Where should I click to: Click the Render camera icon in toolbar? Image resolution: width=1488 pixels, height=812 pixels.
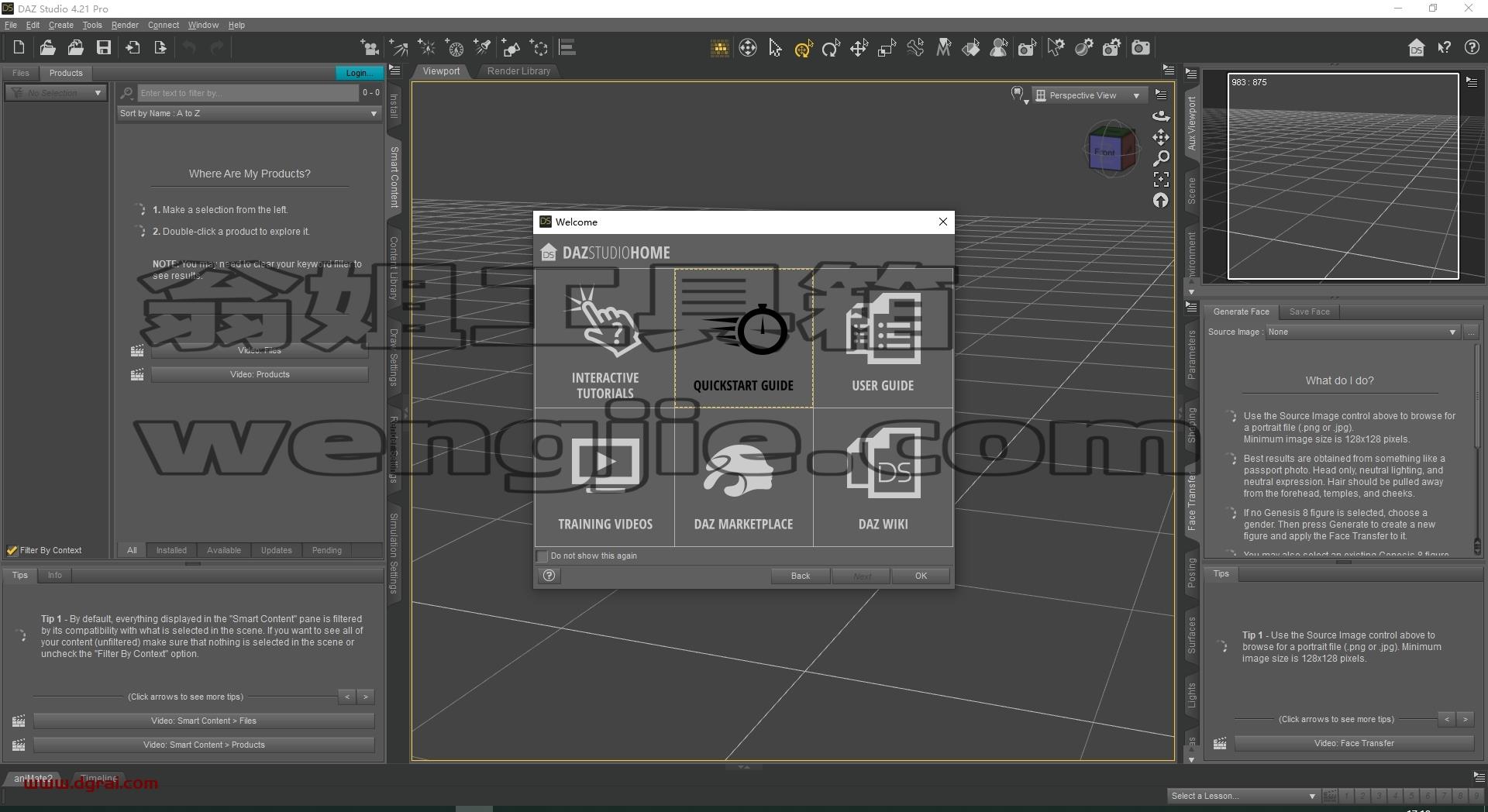pos(1140,48)
